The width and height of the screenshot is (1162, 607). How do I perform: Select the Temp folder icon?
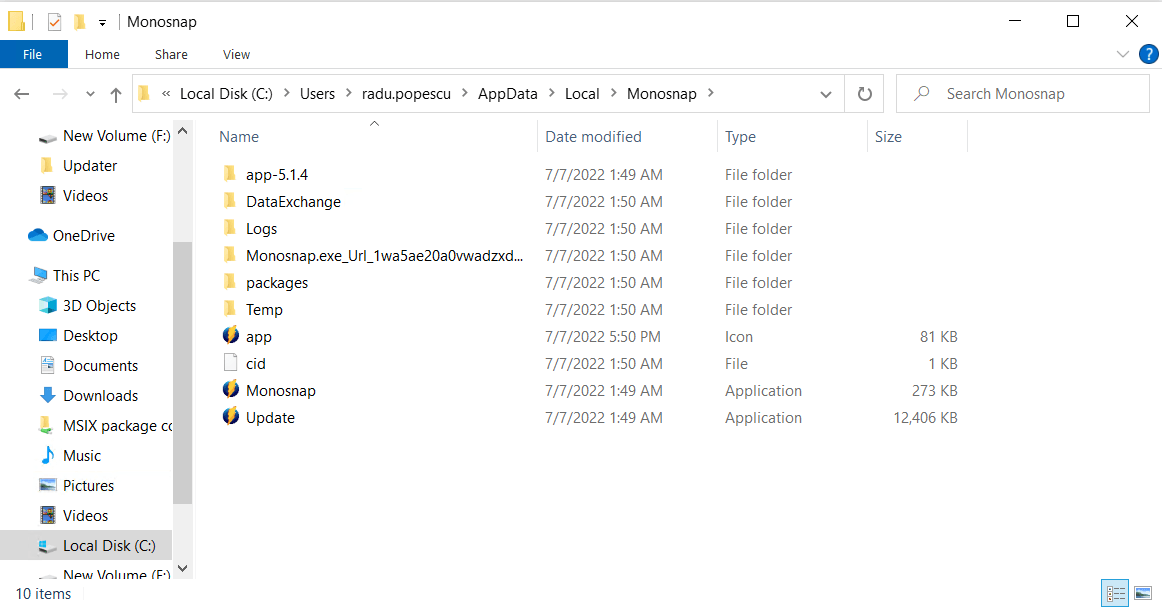tap(230, 309)
